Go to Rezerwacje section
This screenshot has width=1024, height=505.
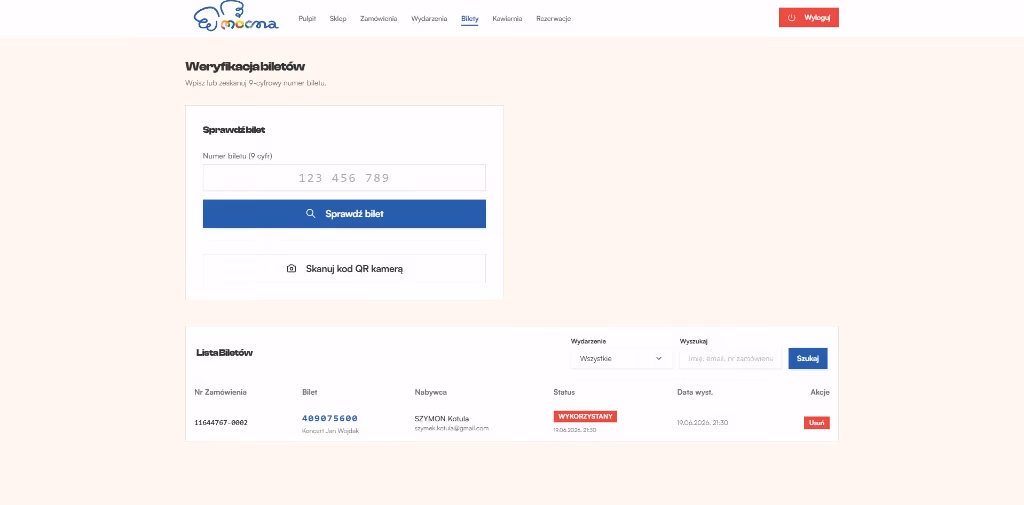click(x=554, y=19)
